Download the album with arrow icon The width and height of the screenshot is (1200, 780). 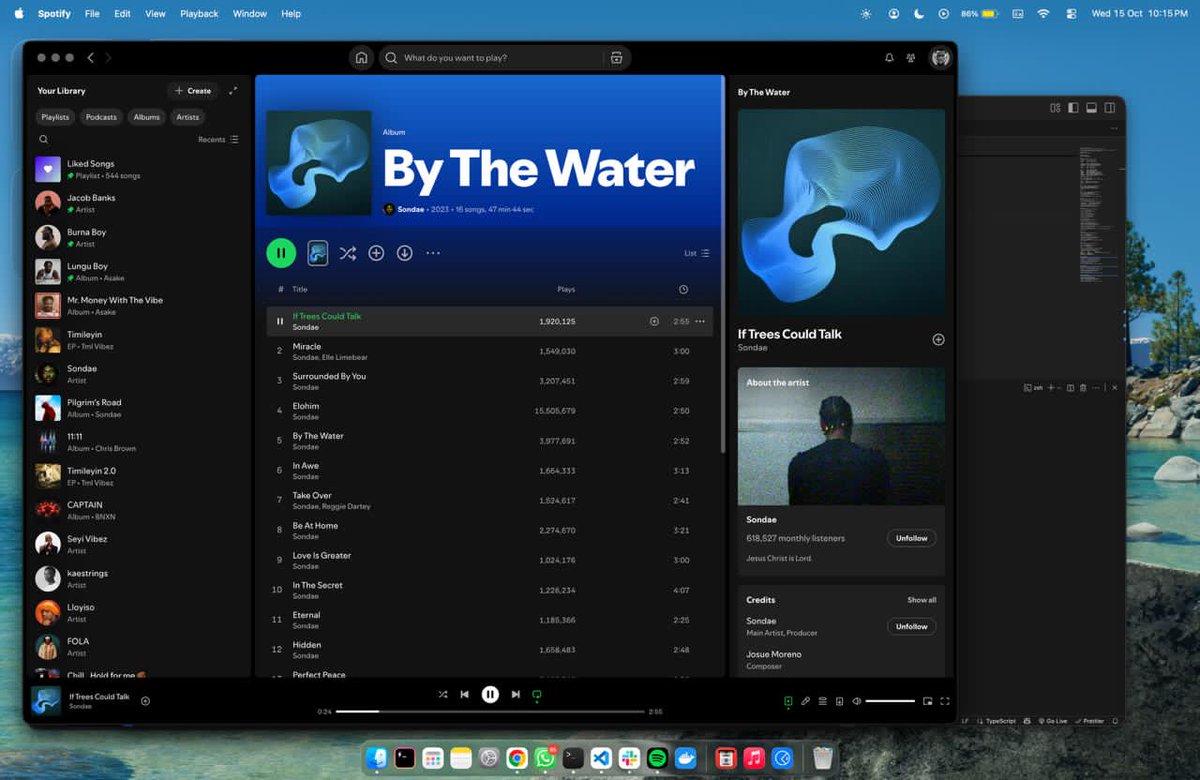pyautogui.click(x=404, y=253)
